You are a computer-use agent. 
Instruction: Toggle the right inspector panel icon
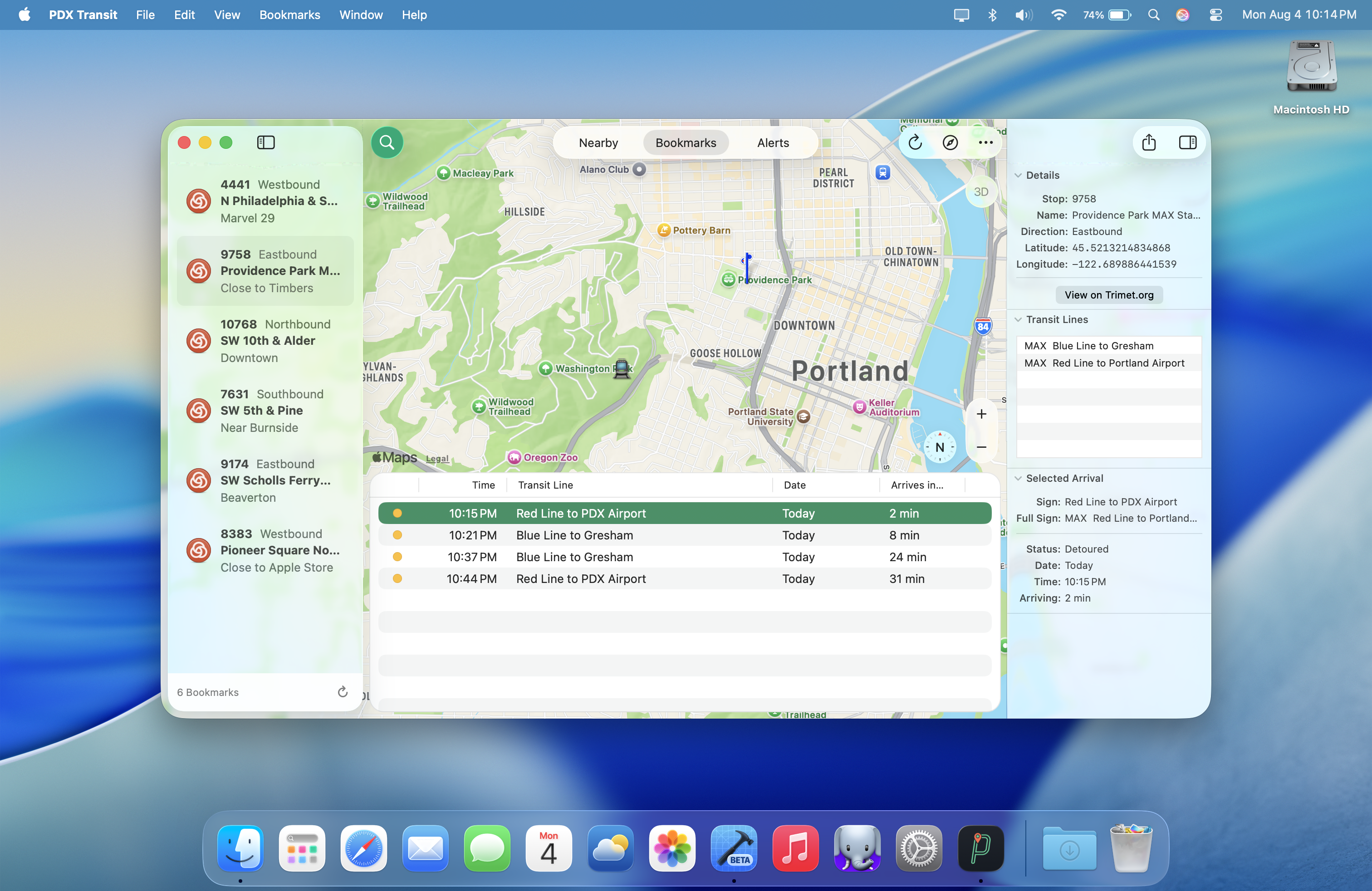[1187, 142]
